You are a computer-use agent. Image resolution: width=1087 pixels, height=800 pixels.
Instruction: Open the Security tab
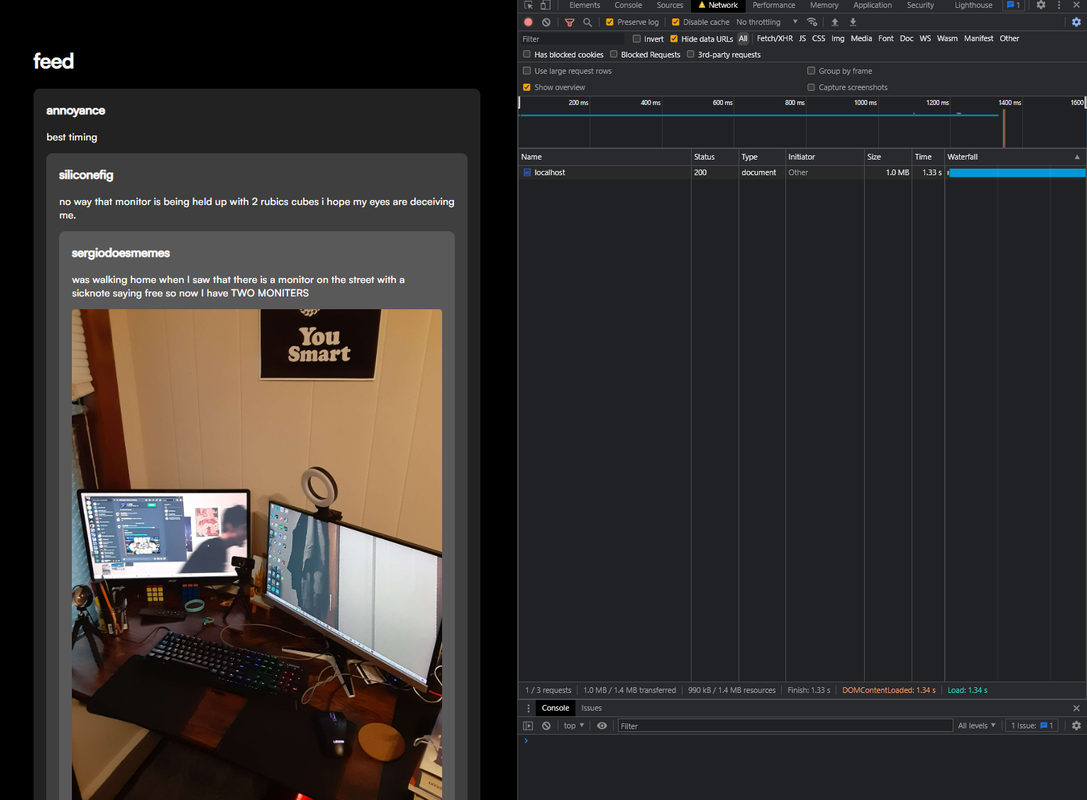(920, 5)
